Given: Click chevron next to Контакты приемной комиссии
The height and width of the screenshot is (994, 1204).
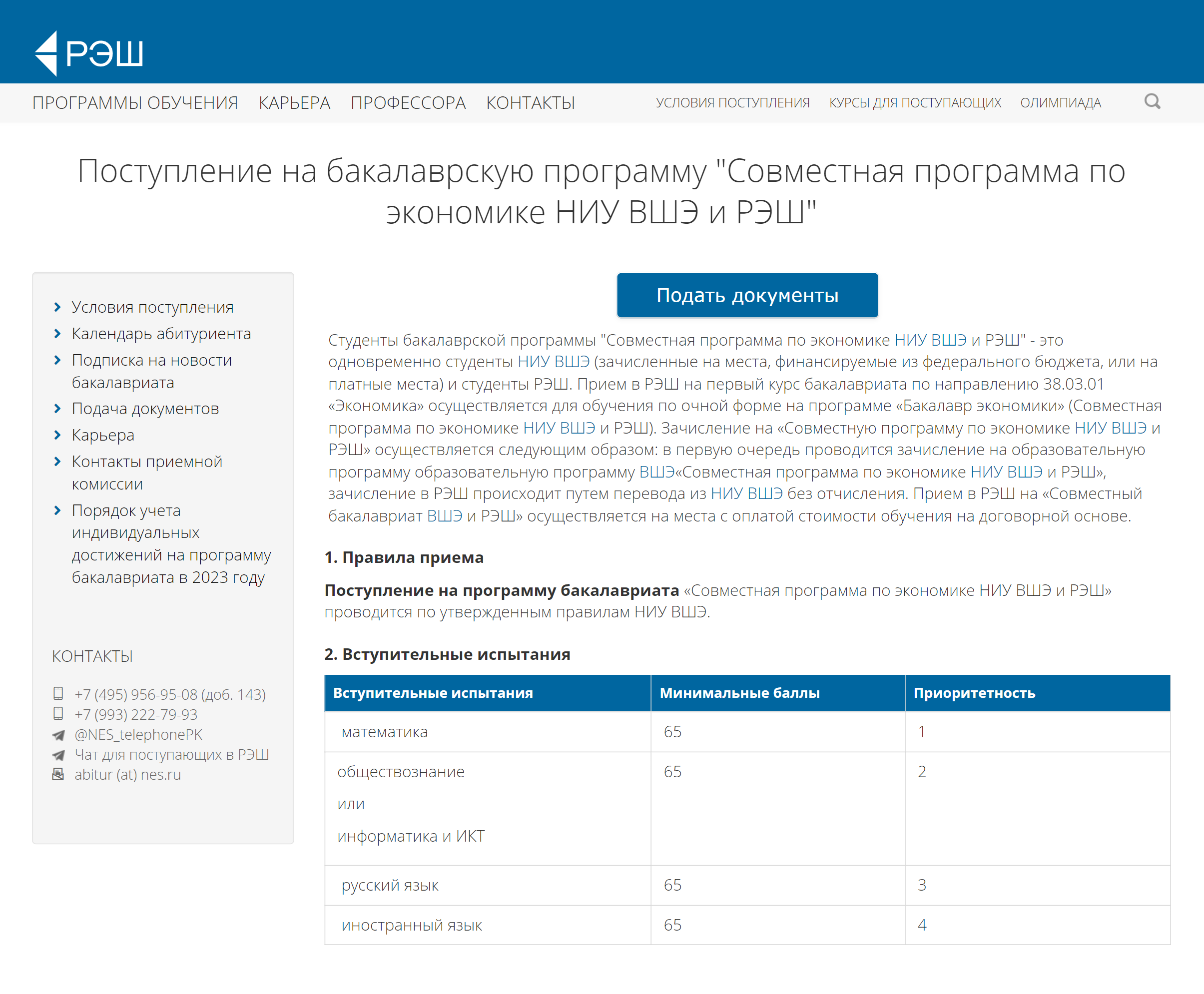Looking at the screenshot, I should tap(57, 462).
